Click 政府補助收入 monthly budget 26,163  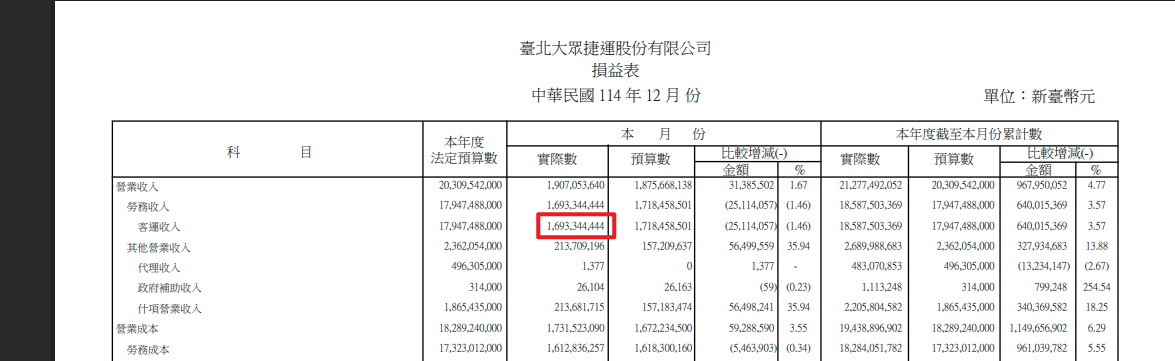(680, 288)
